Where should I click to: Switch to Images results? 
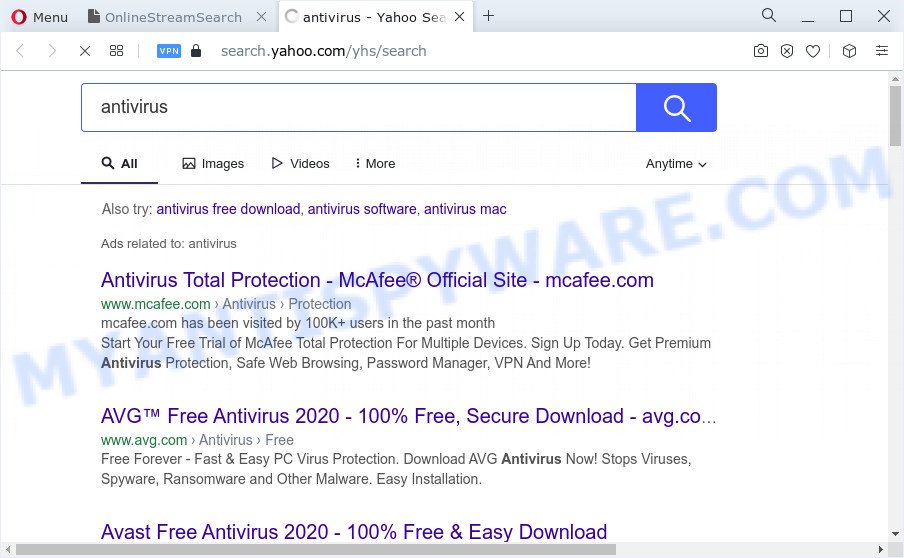pyautogui.click(x=213, y=164)
